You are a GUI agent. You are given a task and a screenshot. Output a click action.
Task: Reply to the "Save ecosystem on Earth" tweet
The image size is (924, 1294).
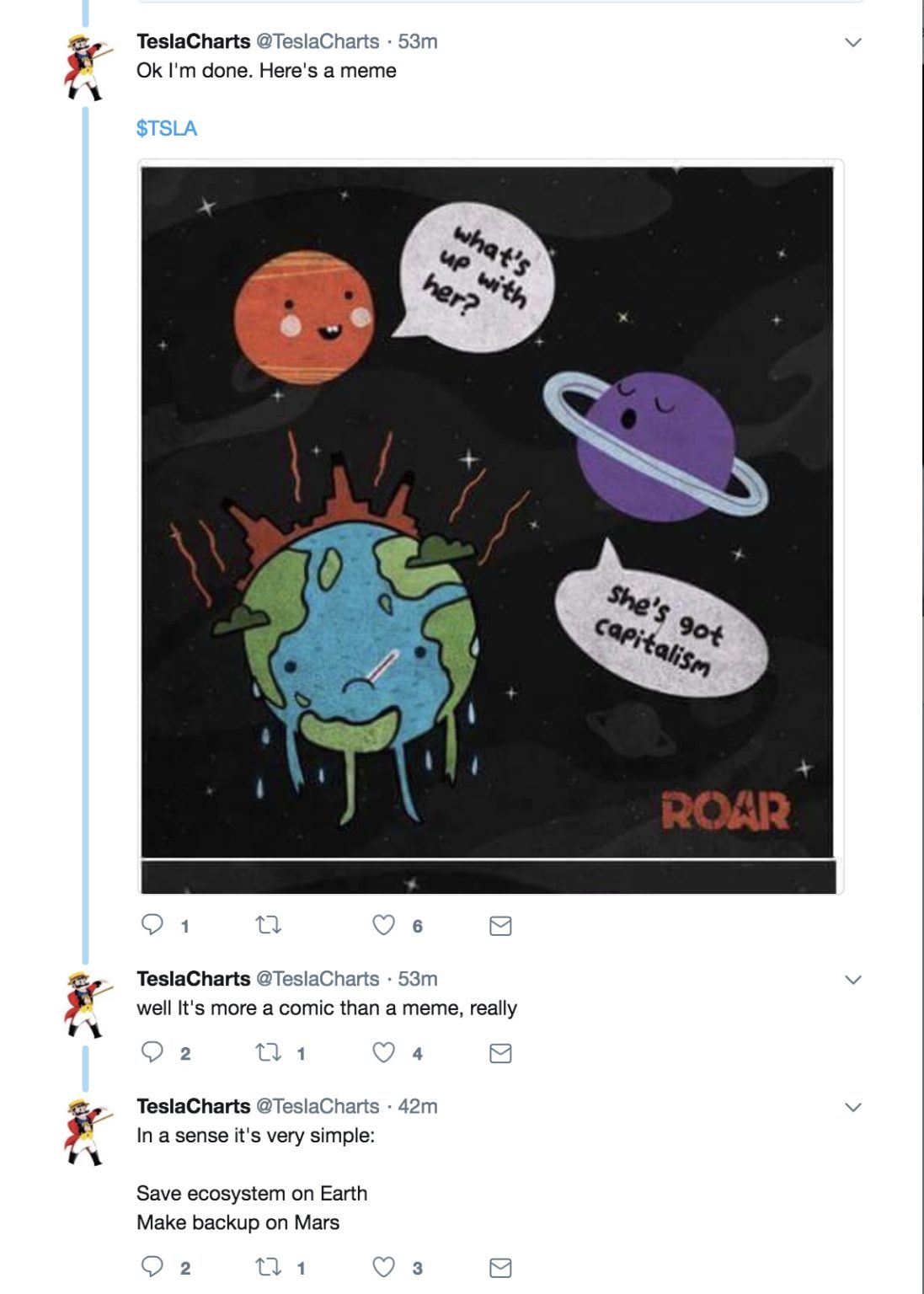(x=152, y=1266)
